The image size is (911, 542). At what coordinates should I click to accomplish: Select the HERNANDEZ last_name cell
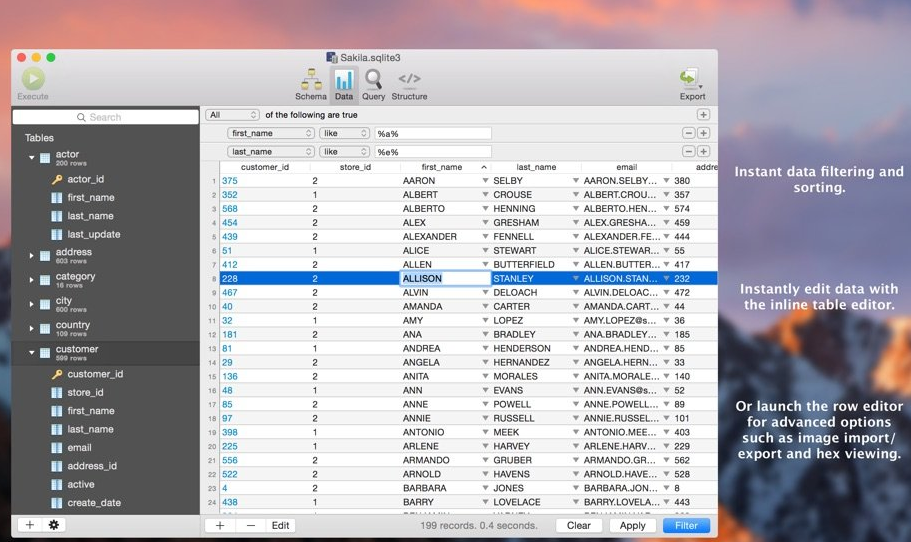(522, 362)
